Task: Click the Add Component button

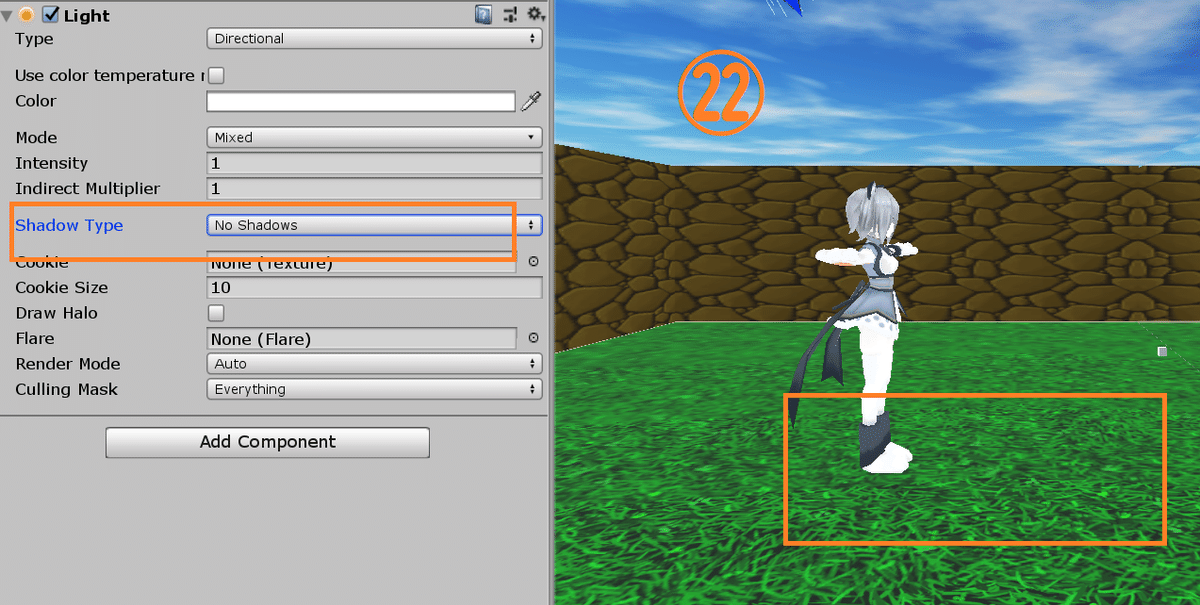Action: pos(267,442)
